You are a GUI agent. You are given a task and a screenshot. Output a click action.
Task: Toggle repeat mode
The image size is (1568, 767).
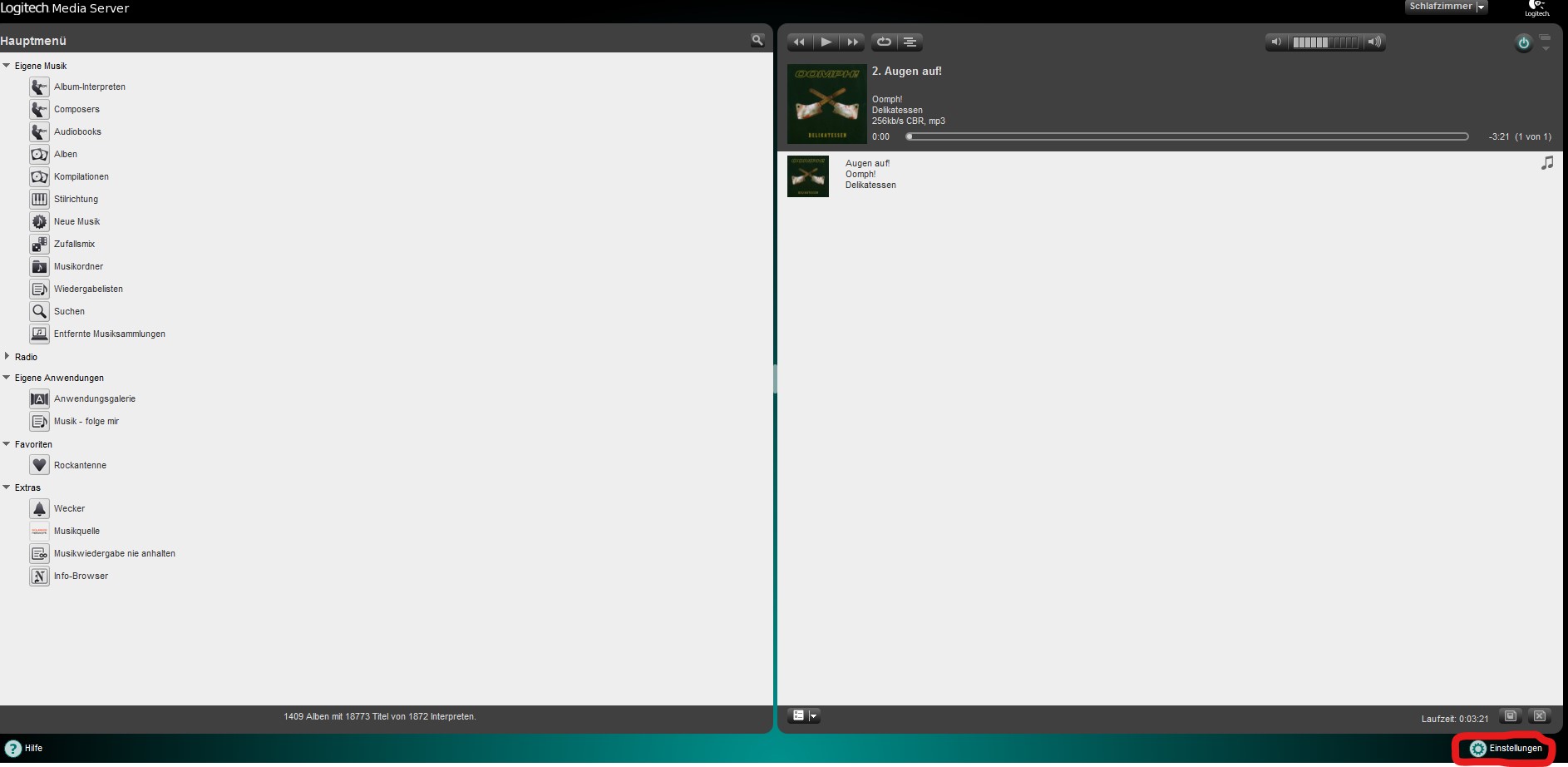884,42
